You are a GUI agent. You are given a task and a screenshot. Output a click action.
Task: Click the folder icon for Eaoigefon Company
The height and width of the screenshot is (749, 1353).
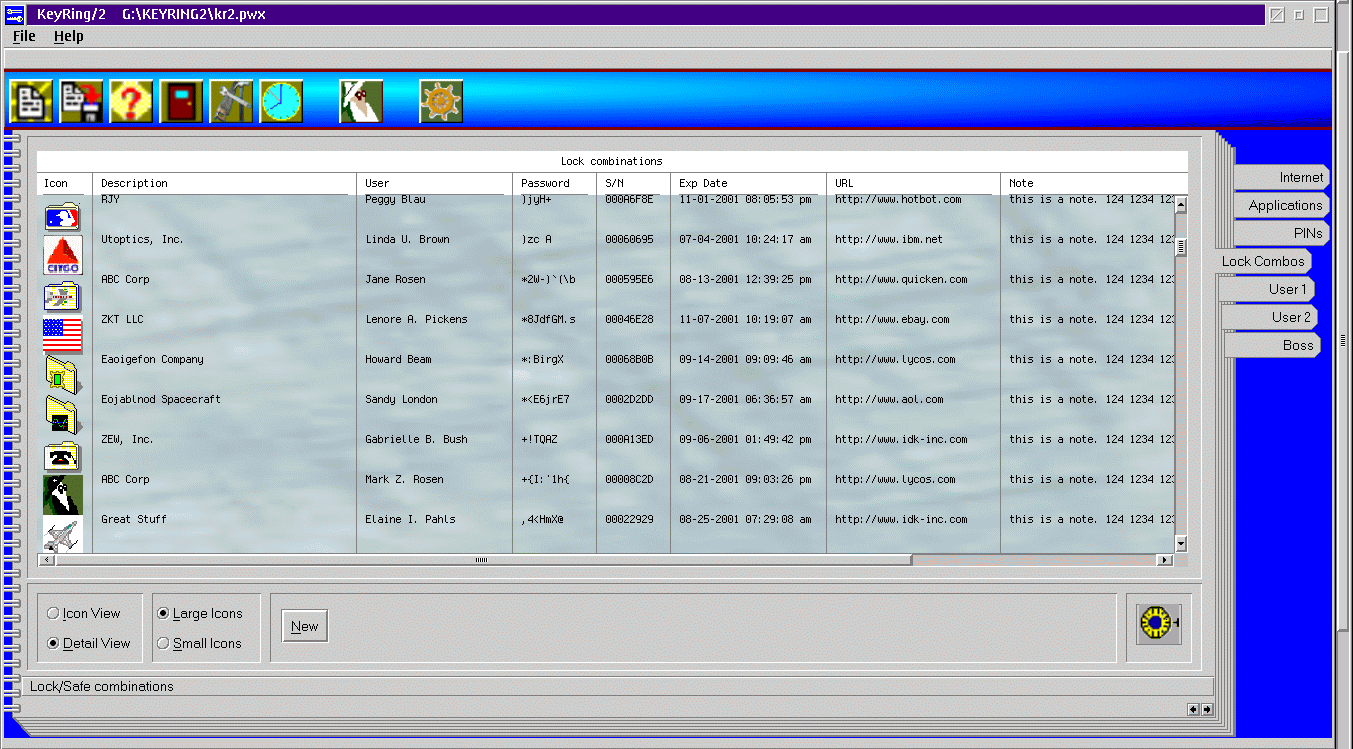63,375
